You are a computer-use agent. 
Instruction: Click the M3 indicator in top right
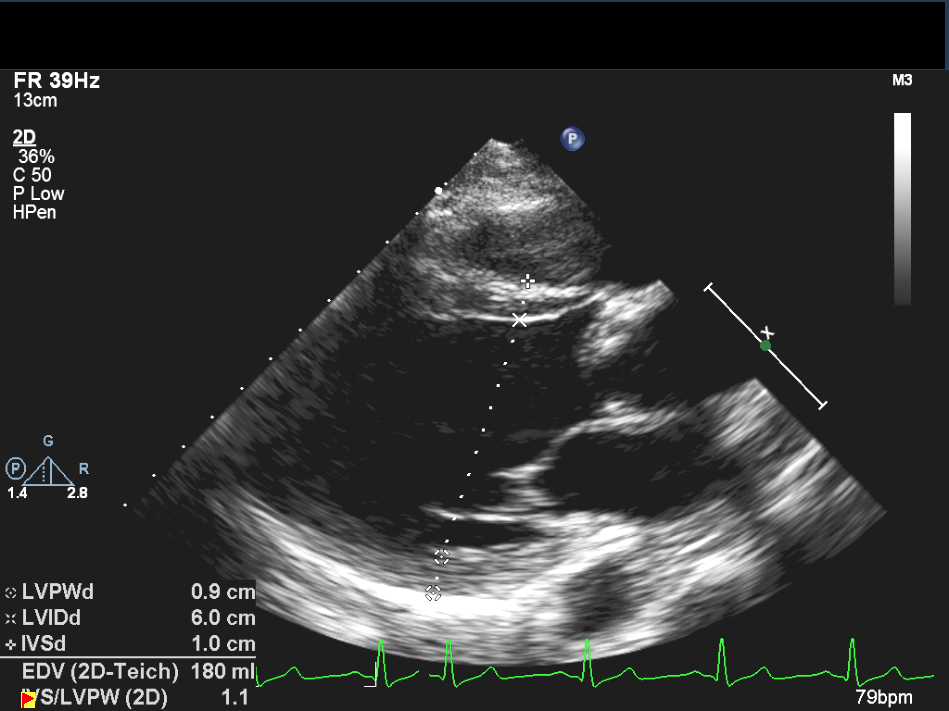pyautogui.click(x=902, y=80)
